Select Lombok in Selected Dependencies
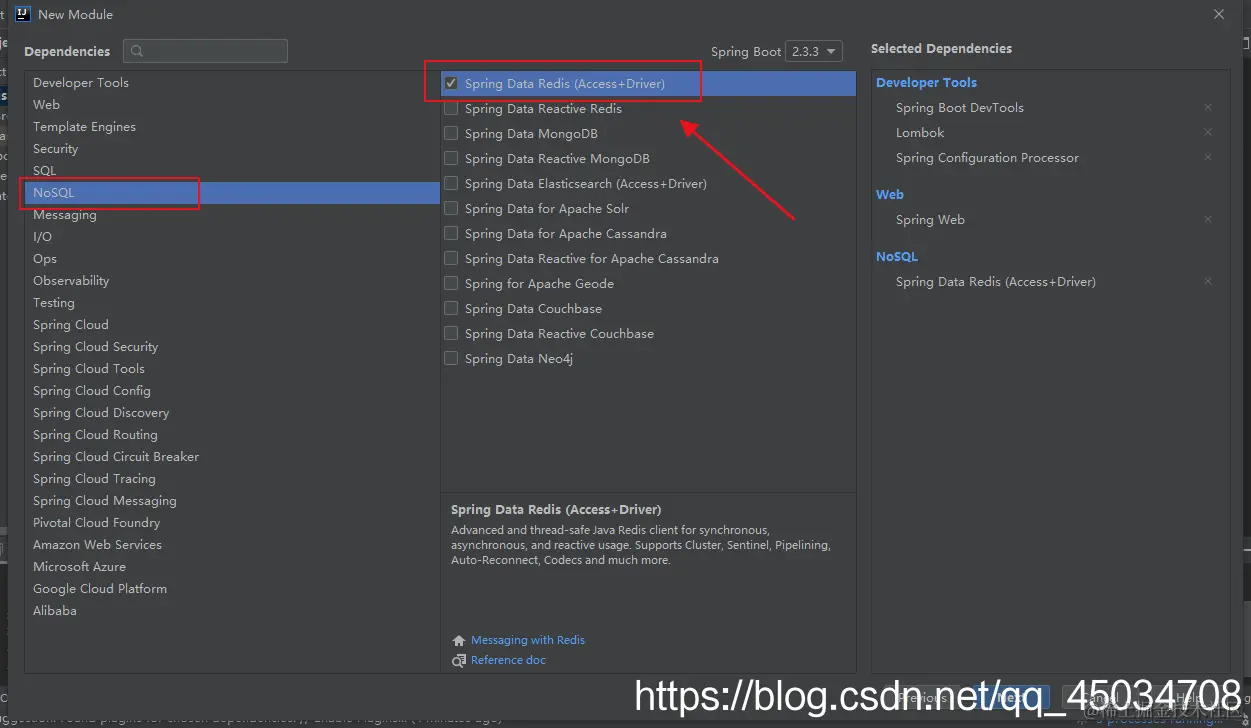Screen dimensions: 1251x728 click(920, 132)
